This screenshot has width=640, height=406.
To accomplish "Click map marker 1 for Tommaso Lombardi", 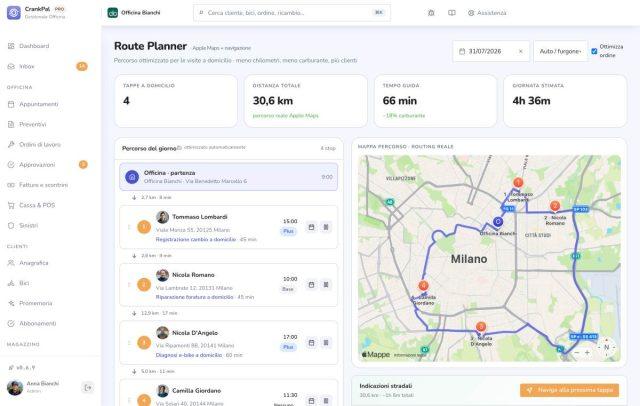I will 518,182.
